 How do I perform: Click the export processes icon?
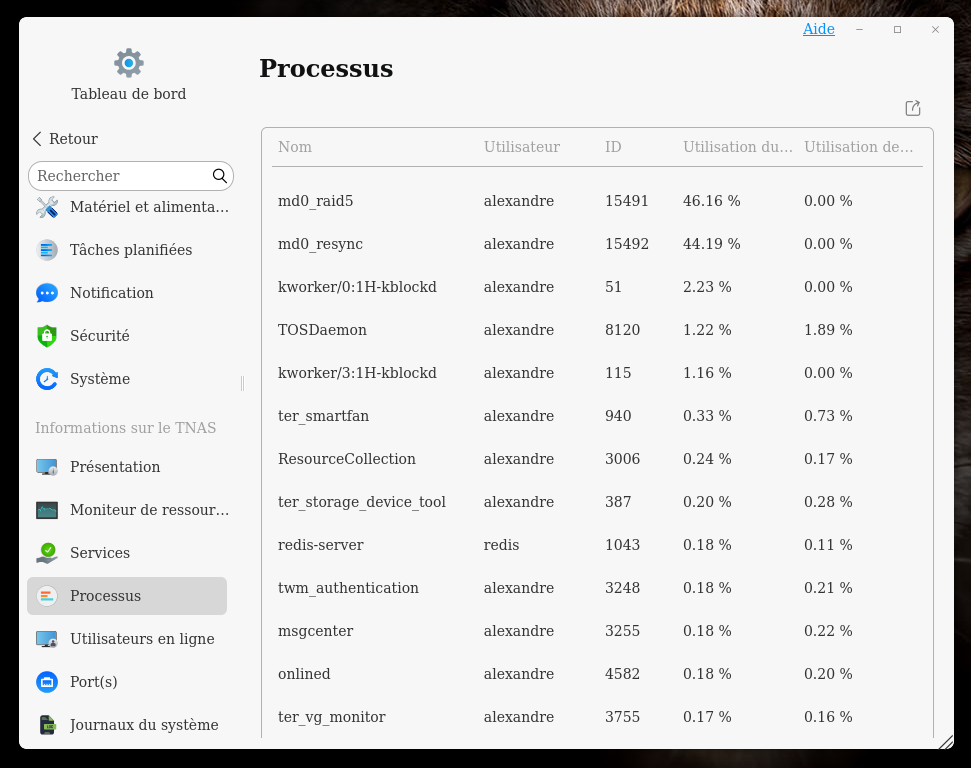click(912, 108)
